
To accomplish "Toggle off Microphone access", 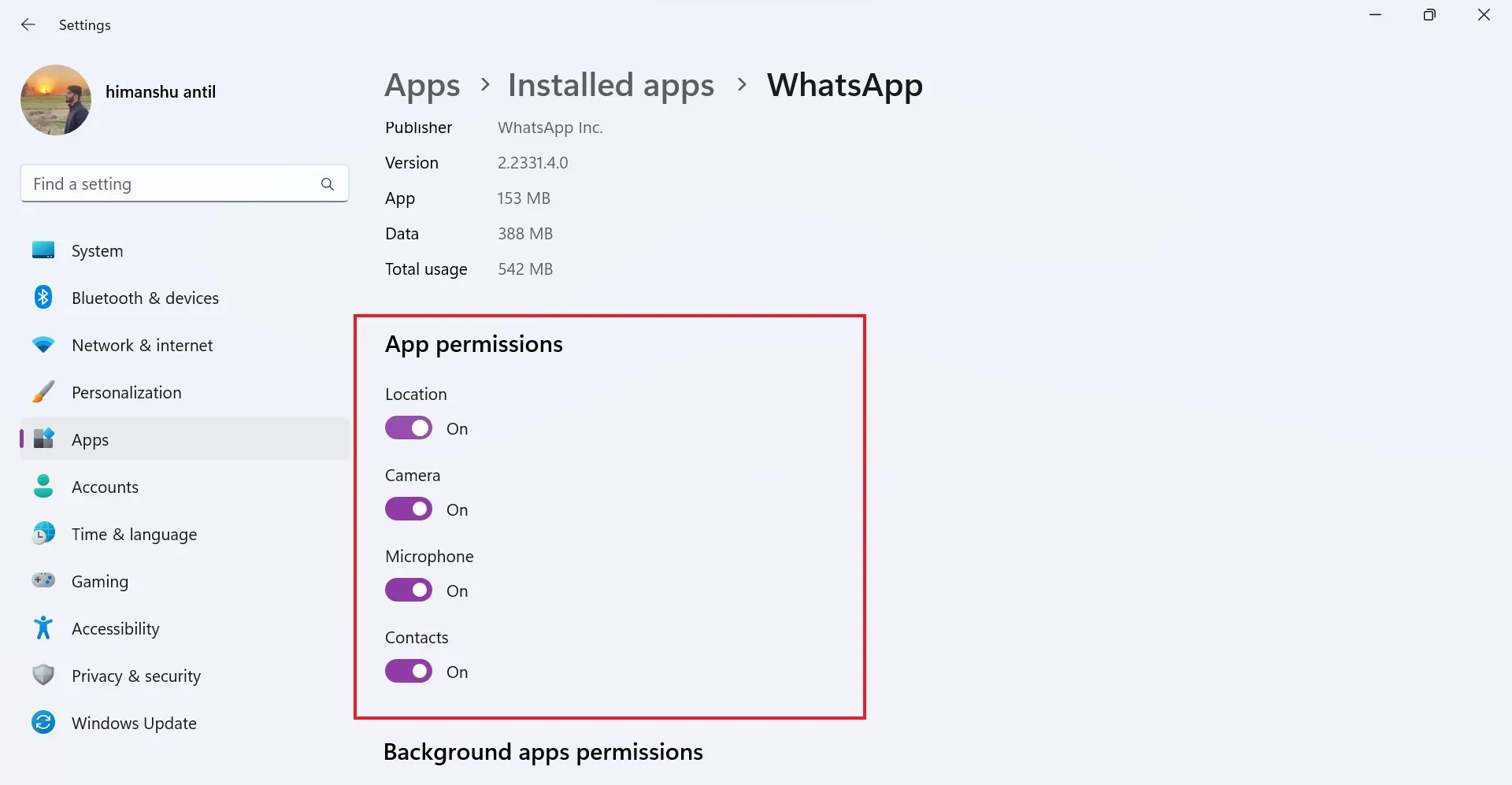I will pyautogui.click(x=408, y=590).
